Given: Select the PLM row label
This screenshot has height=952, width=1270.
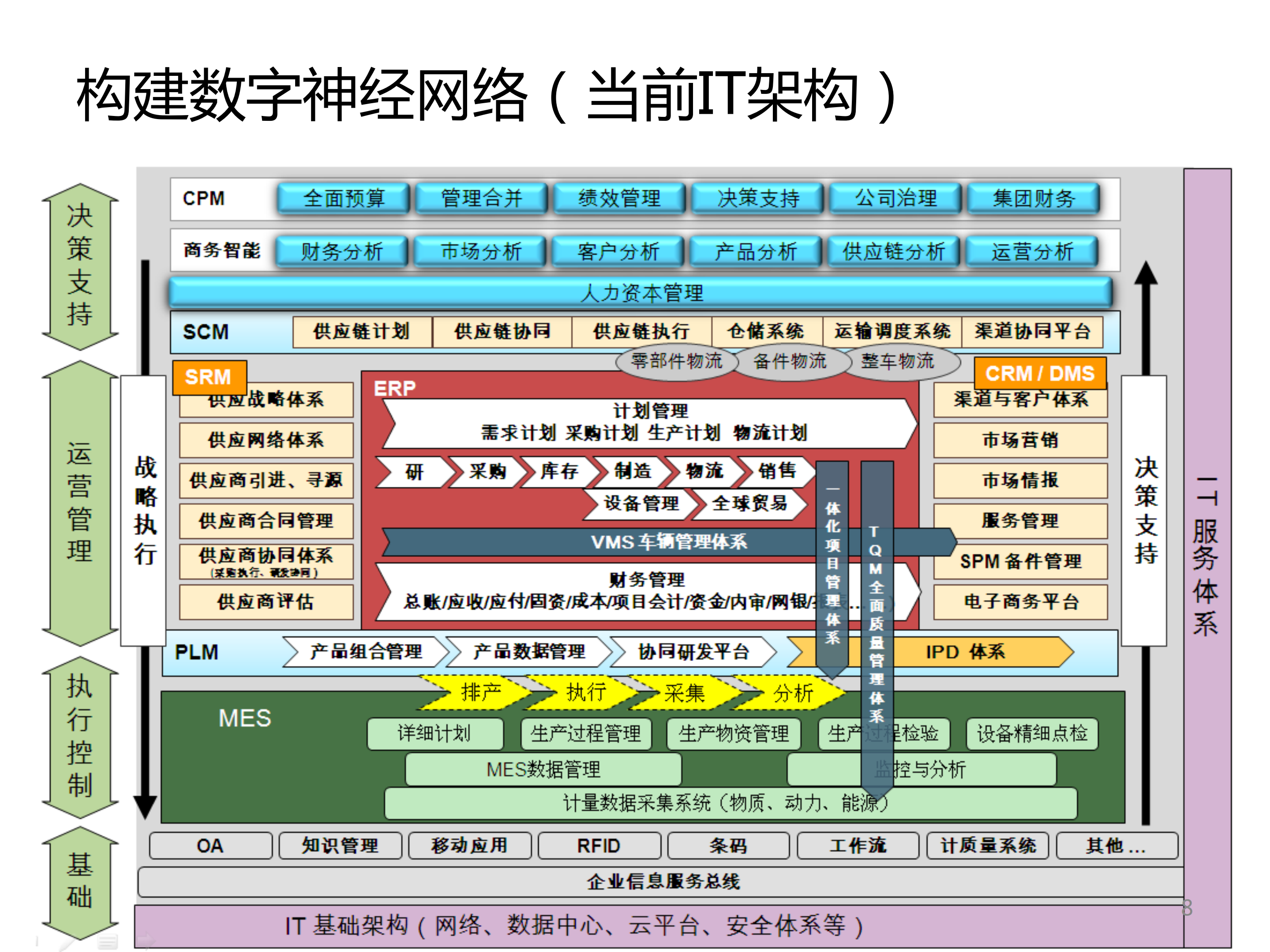Looking at the screenshot, I should tap(196, 652).
